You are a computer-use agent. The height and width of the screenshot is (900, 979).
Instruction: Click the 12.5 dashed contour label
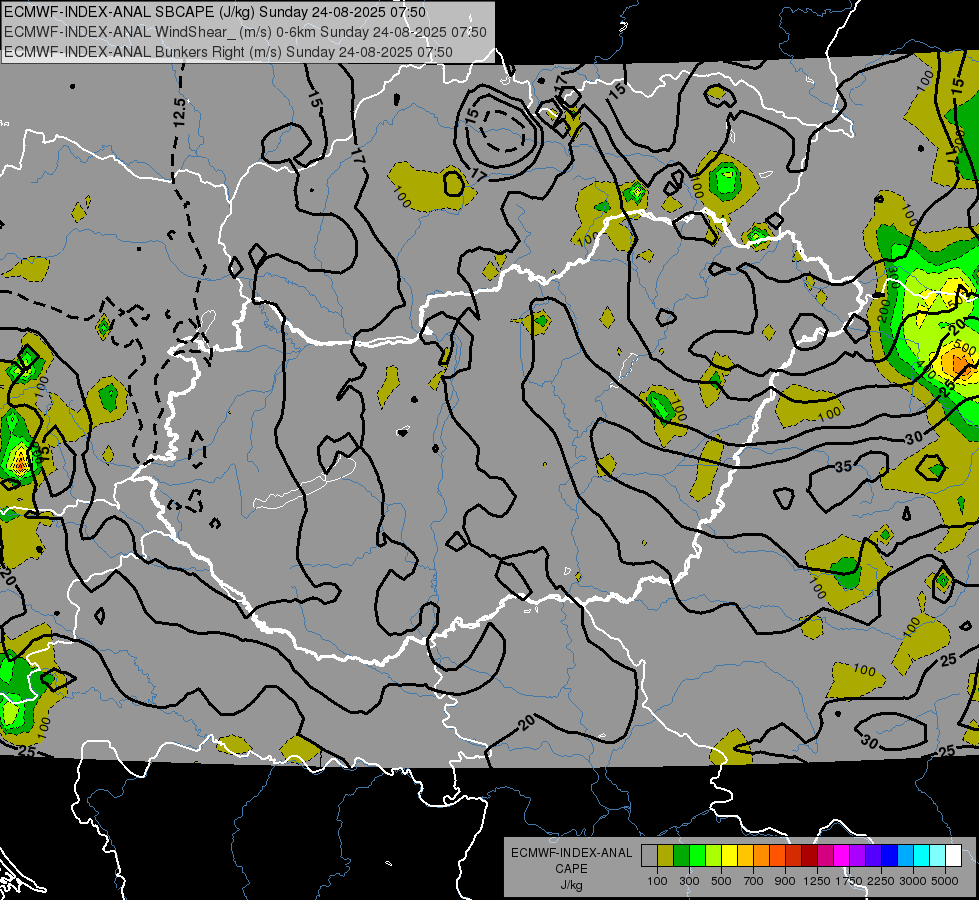point(179,113)
